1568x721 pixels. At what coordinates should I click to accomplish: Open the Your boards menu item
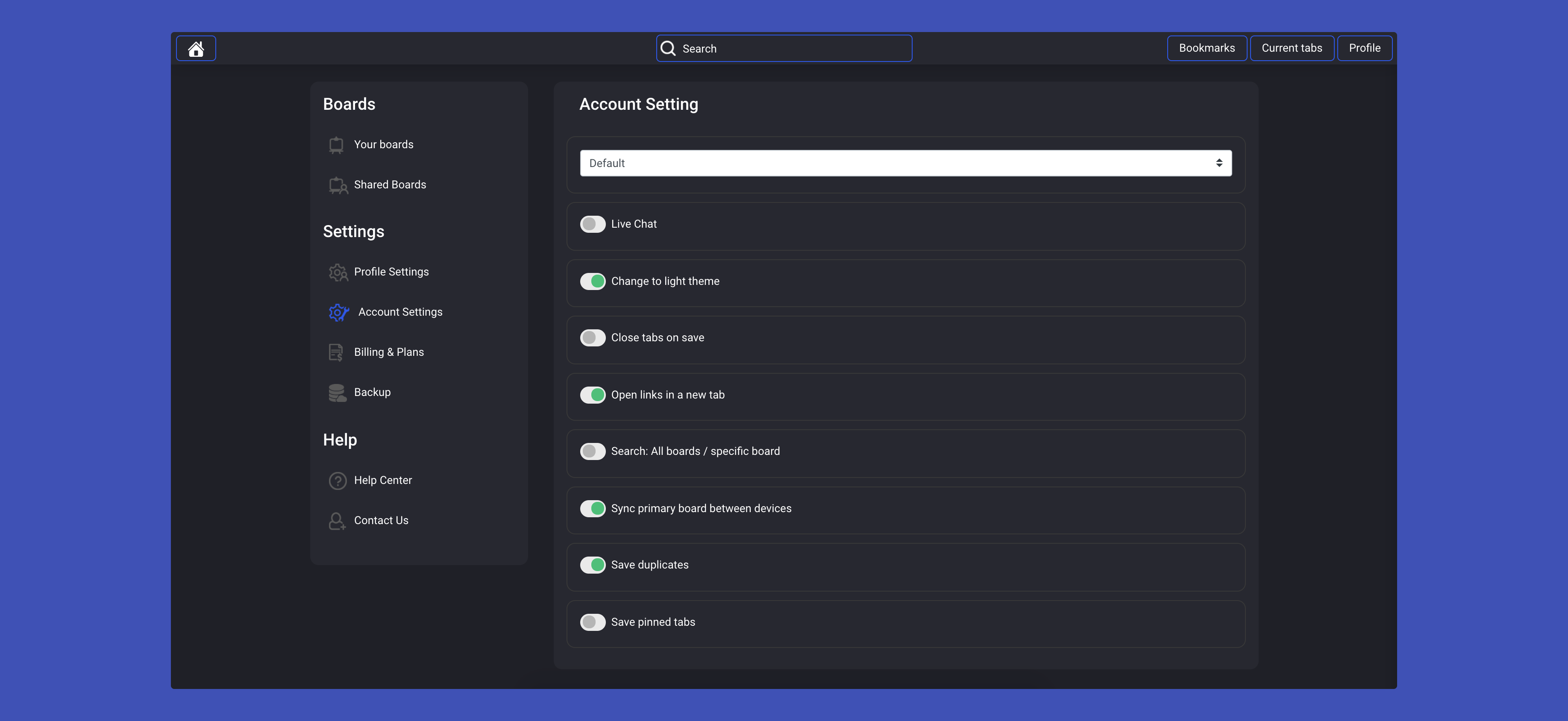pos(384,145)
